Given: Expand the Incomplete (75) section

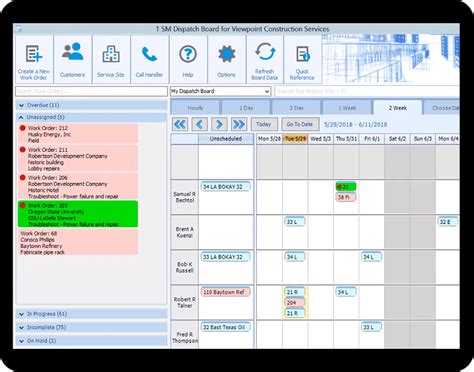Looking at the screenshot, I should click(x=92, y=327).
